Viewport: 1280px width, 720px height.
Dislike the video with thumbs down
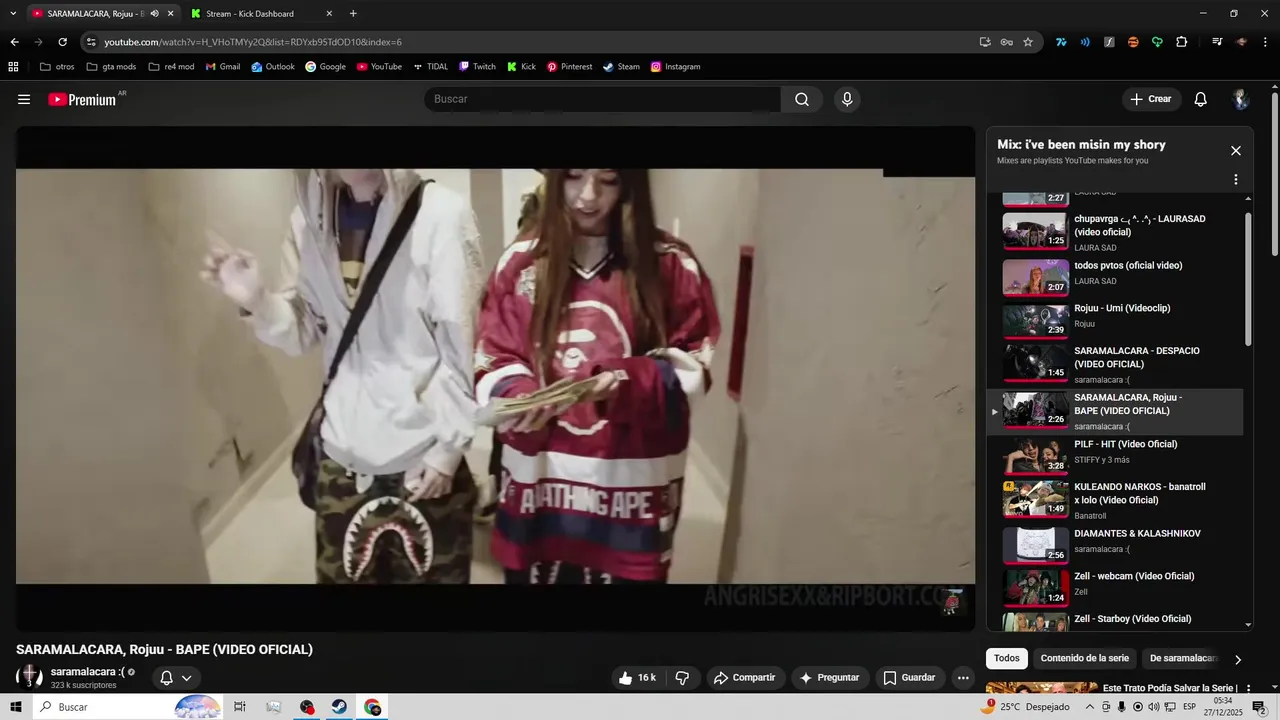[682, 678]
